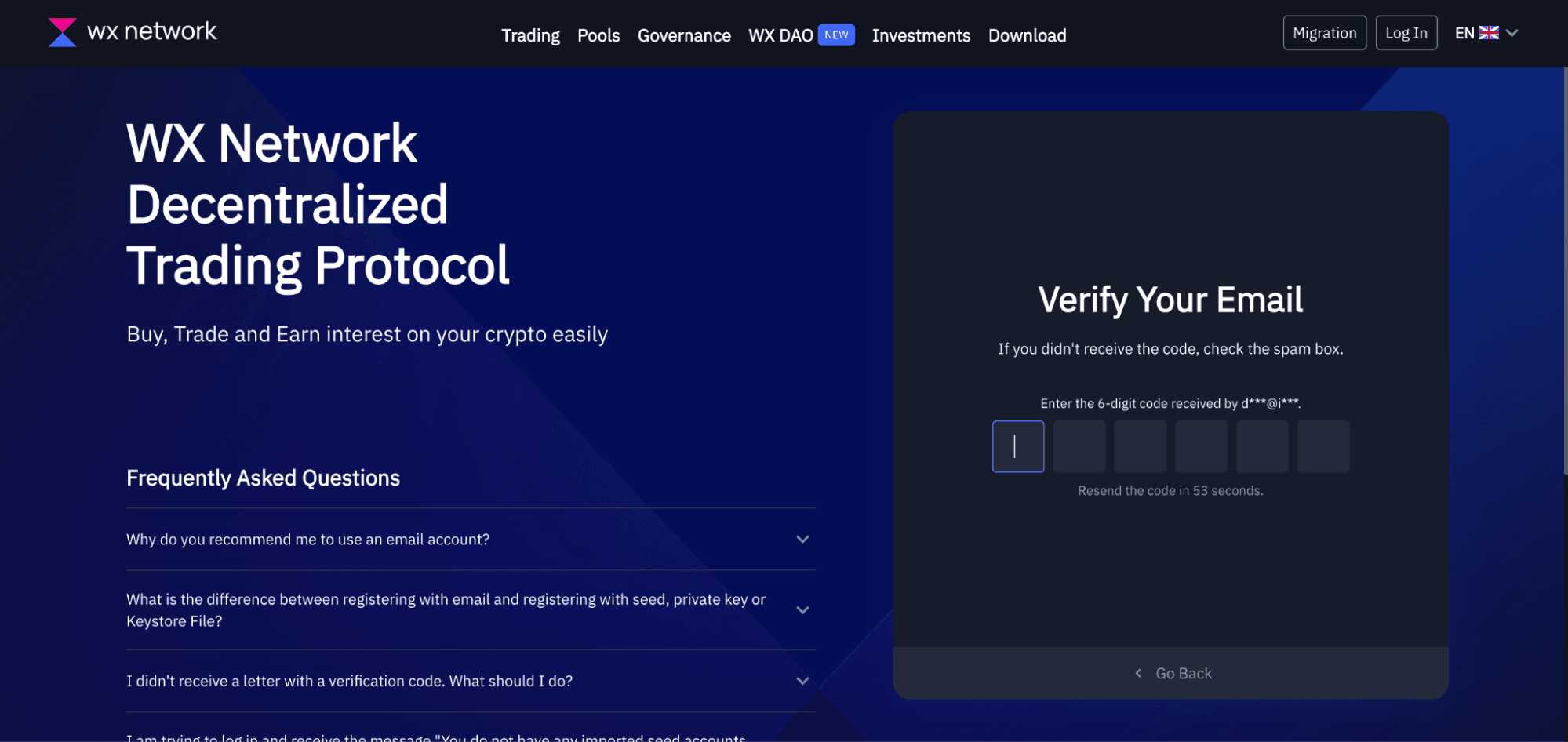Click the 'What is the difference between registering' question
Screen dimensions: 1568x742
click(446, 610)
